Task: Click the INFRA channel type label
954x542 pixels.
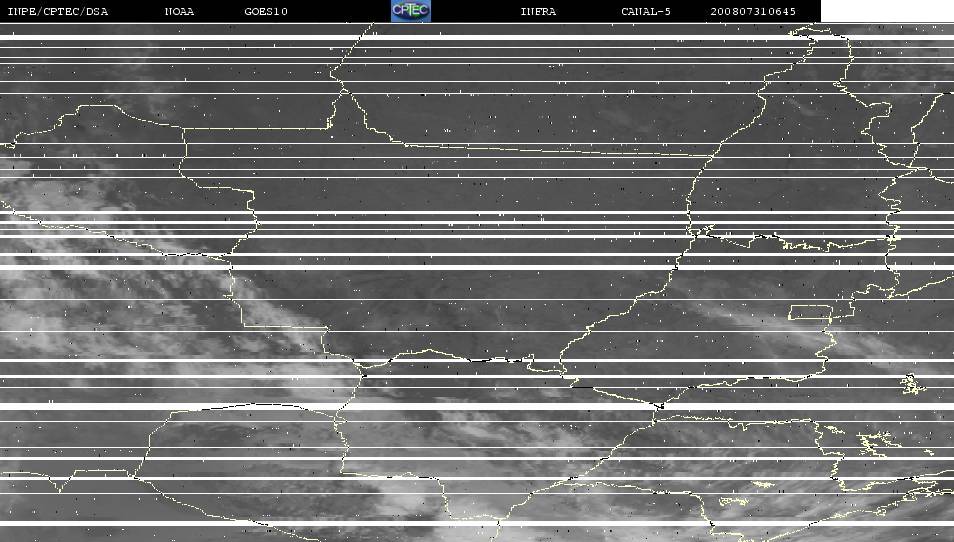Action: pos(538,12)
